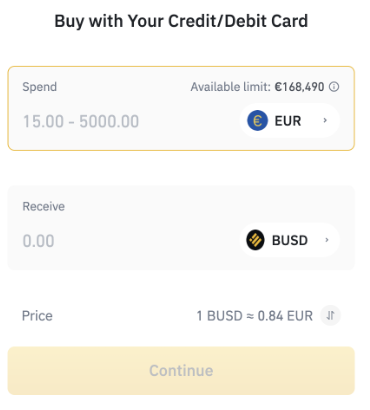Click the info icon beside Available limit
The width and height of the screenshot is (370, 410).
click(334, 87)
